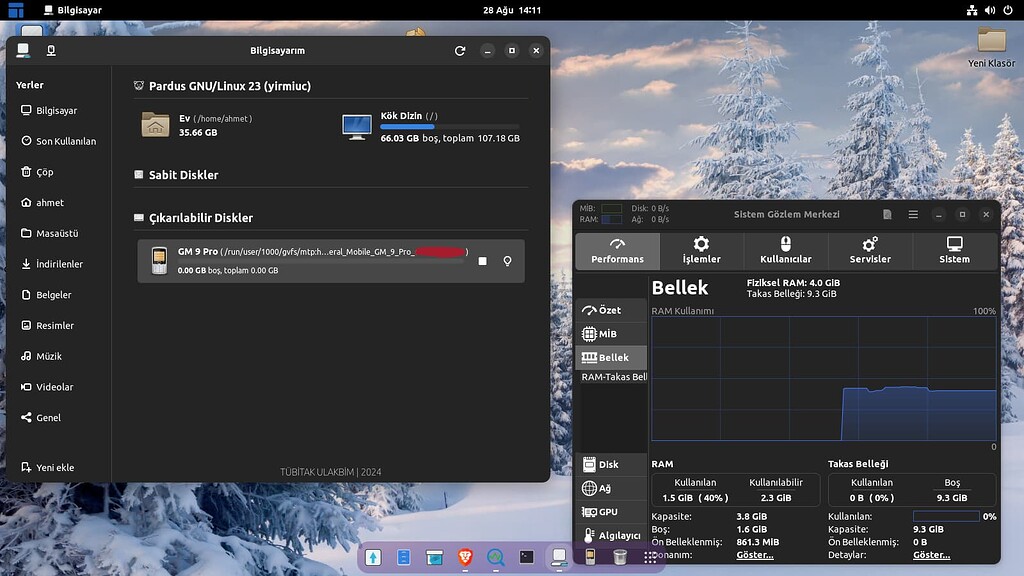
Task: Open the terminal from the dock
Action: [x=525, y=558]
